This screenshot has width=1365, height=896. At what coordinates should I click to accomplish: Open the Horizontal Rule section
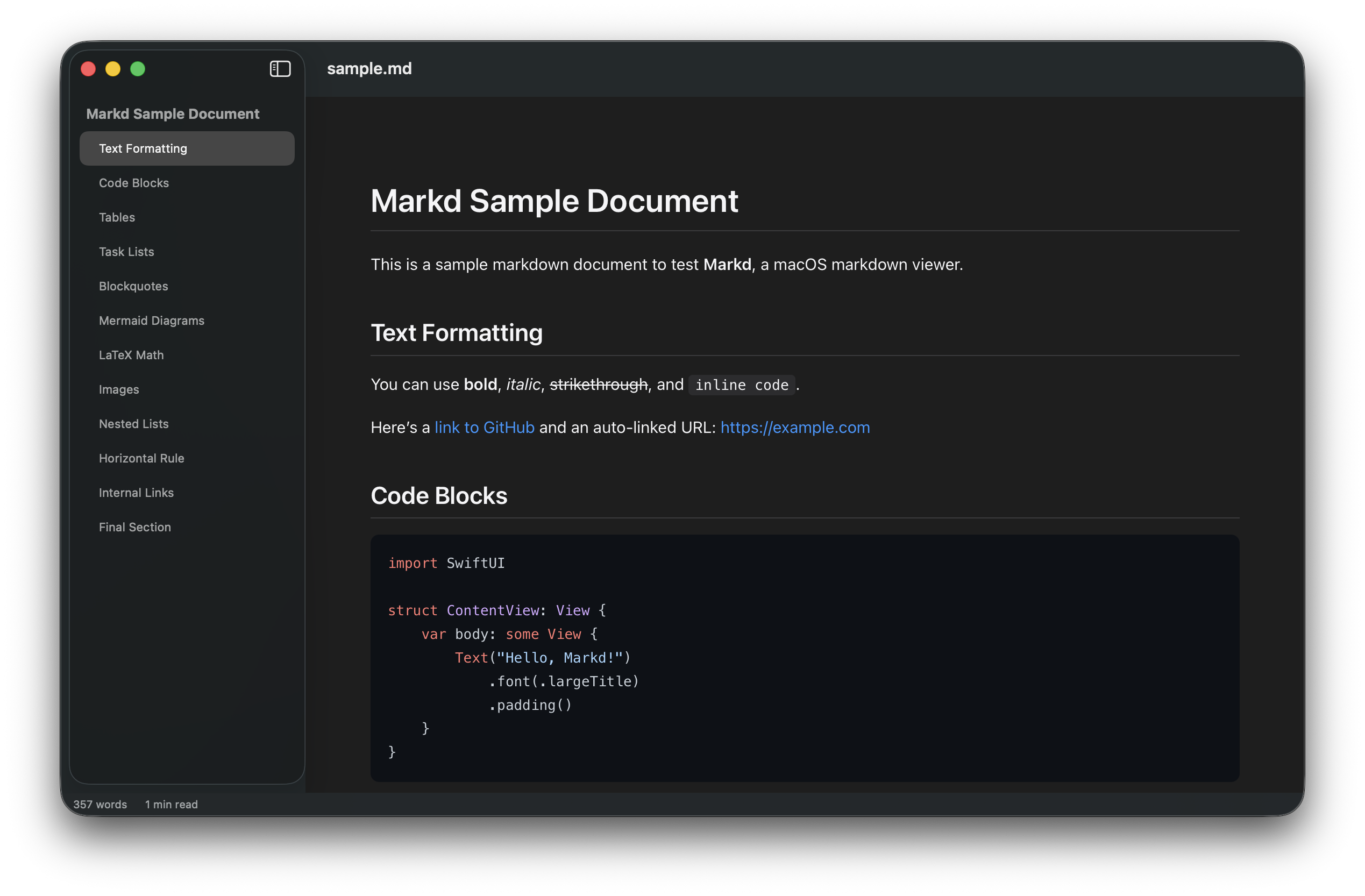click(x=141, y=458)
